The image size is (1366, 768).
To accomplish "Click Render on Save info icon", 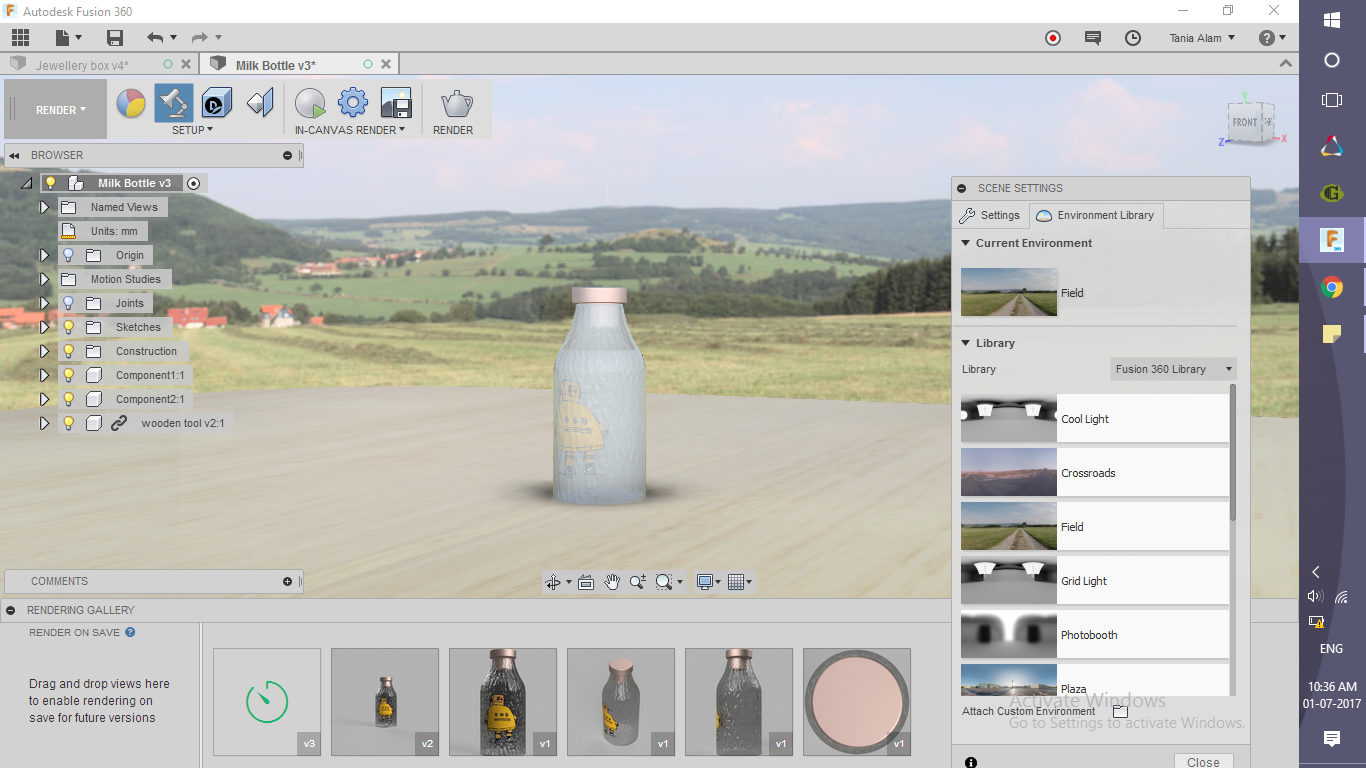I will point(130,632).
